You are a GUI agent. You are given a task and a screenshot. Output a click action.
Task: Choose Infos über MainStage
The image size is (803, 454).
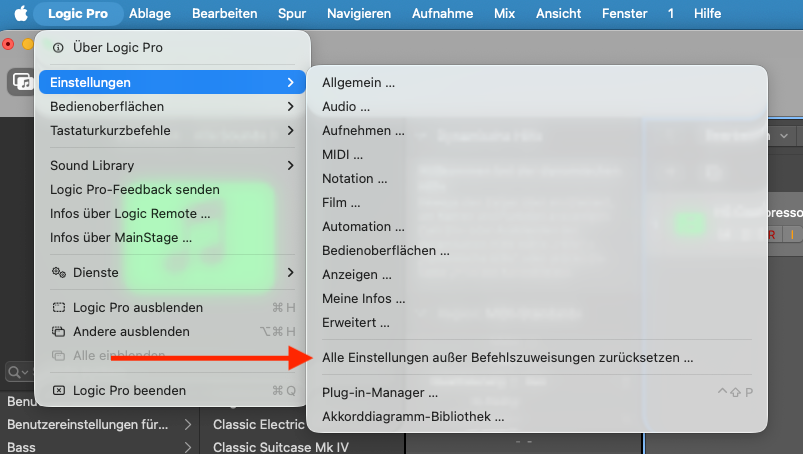(173, 237)
